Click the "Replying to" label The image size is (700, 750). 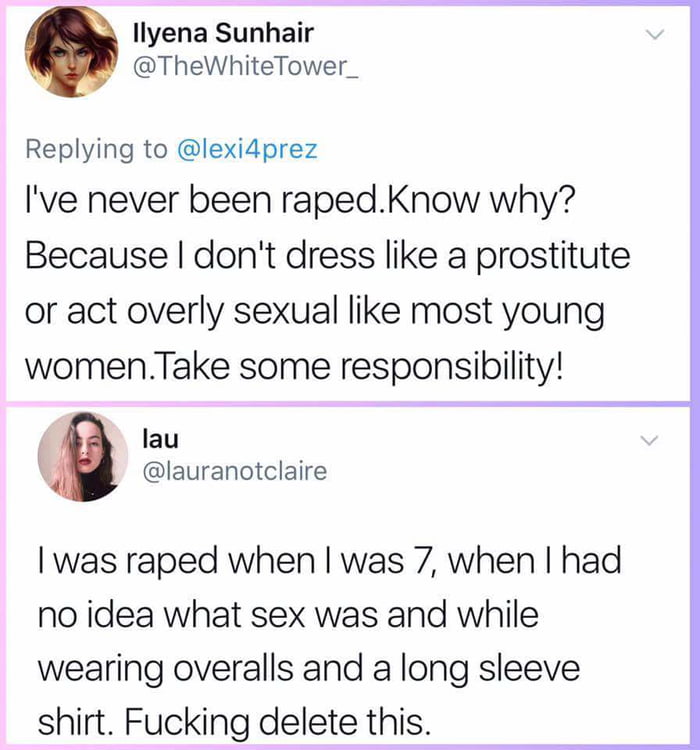[96, 150]
